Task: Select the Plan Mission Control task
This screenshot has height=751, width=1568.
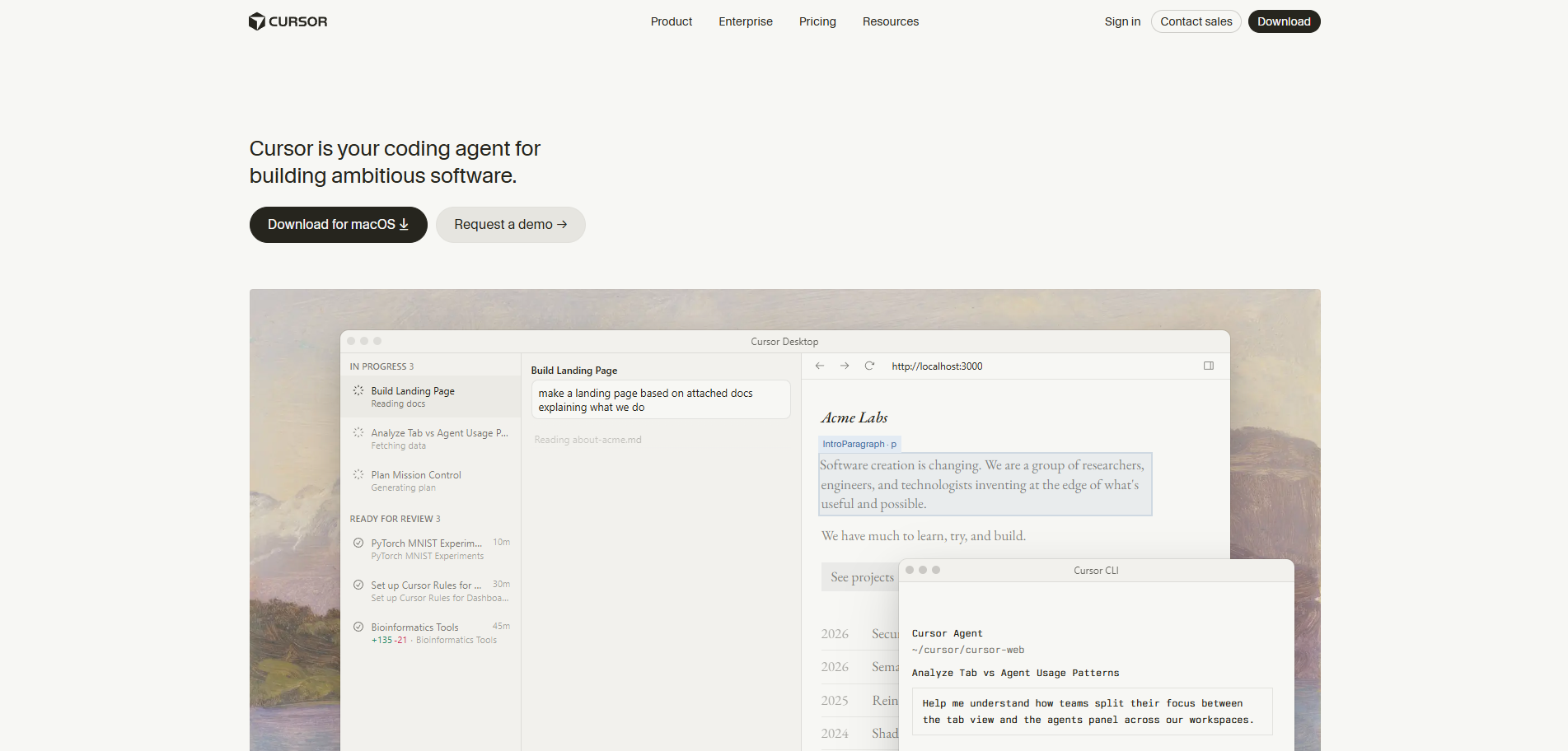Action: click(430, 481)
